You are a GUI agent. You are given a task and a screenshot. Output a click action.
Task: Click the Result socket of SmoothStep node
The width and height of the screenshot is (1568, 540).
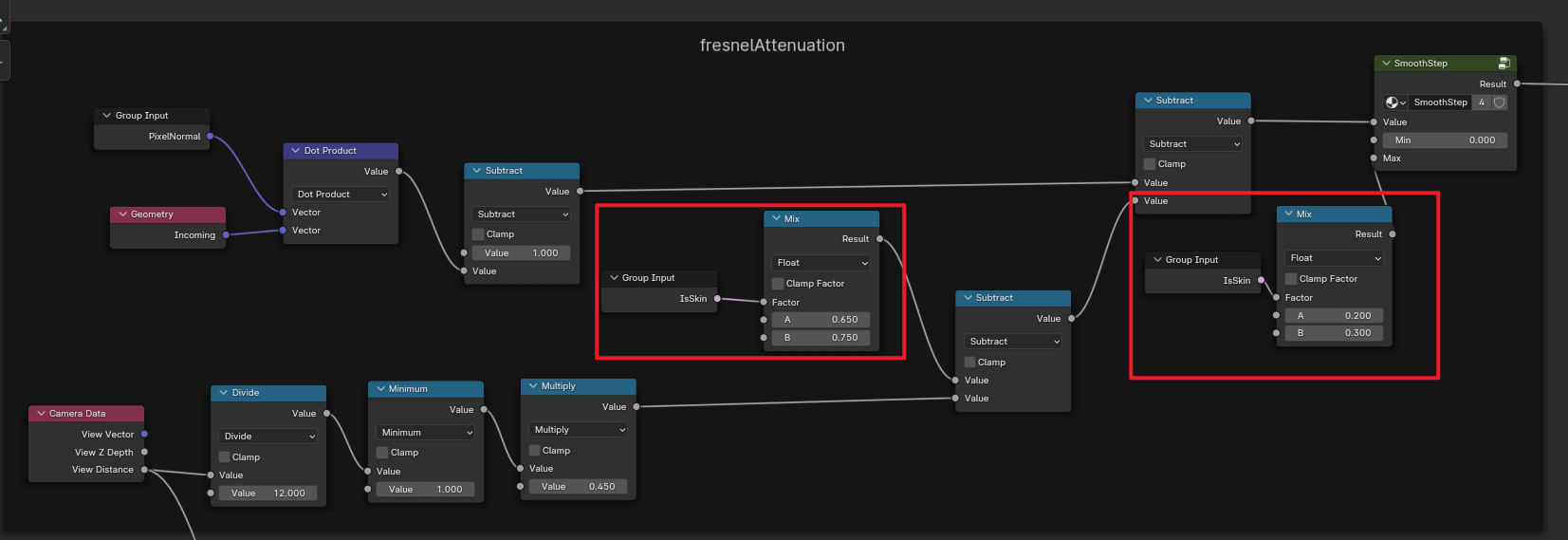1517,84
